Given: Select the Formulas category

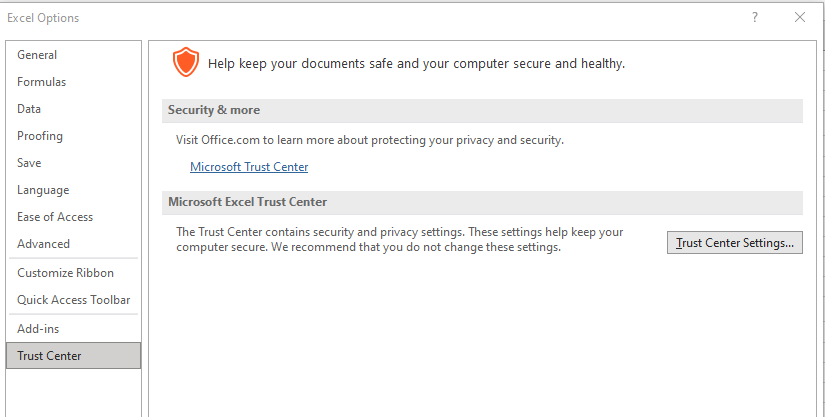Looking at the screenshot, I should [x=41, y=82].
